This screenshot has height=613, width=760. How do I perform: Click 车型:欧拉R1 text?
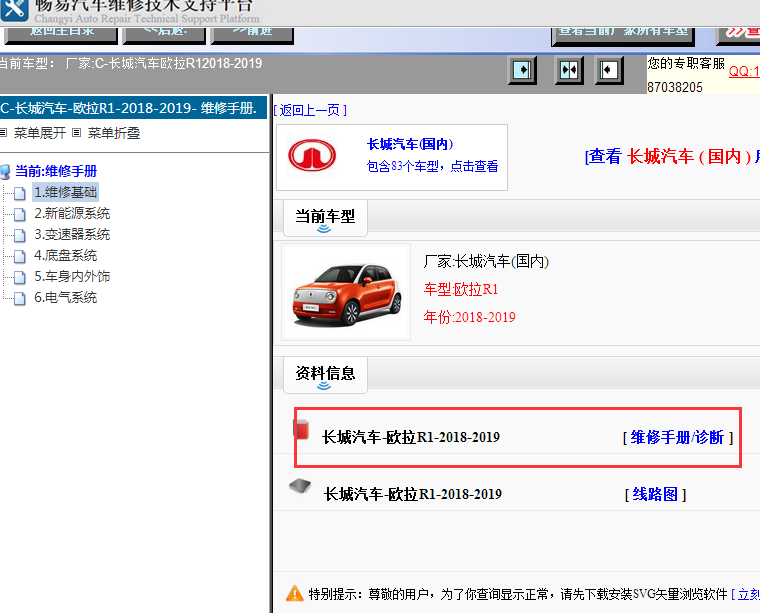tap(461, 289)
